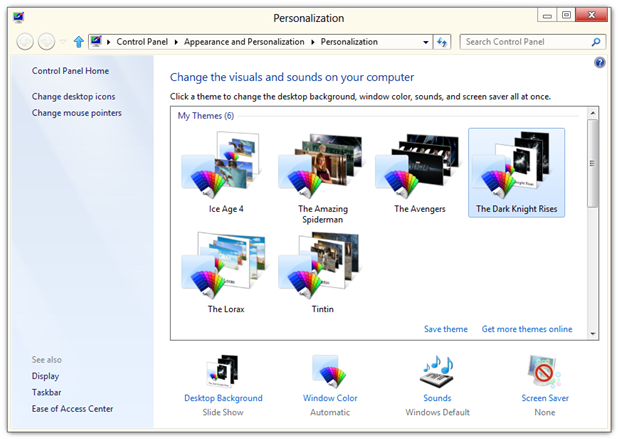Open Change mouse pointers link
618x439 pixels.
pos(76,113)
